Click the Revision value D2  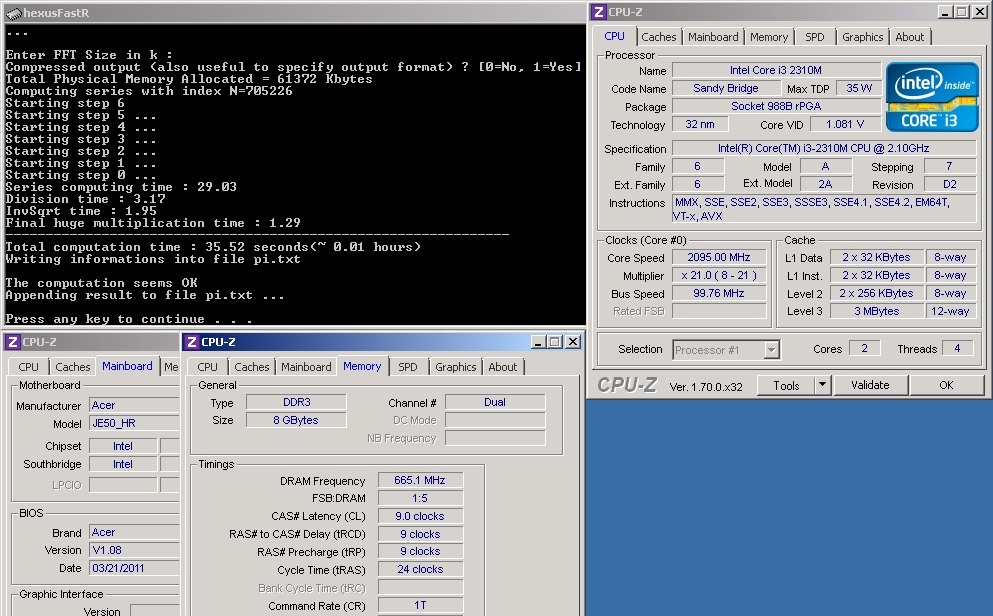pyautogui.click(x=949, y=184)
